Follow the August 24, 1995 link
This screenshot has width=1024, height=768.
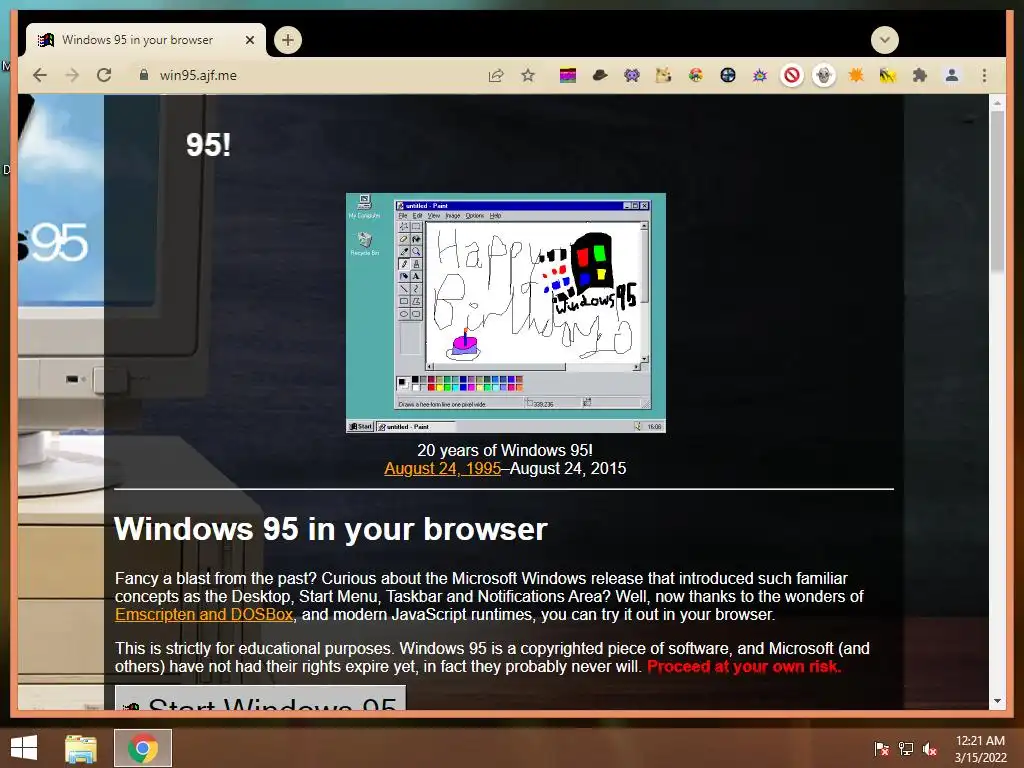[442, 468]
